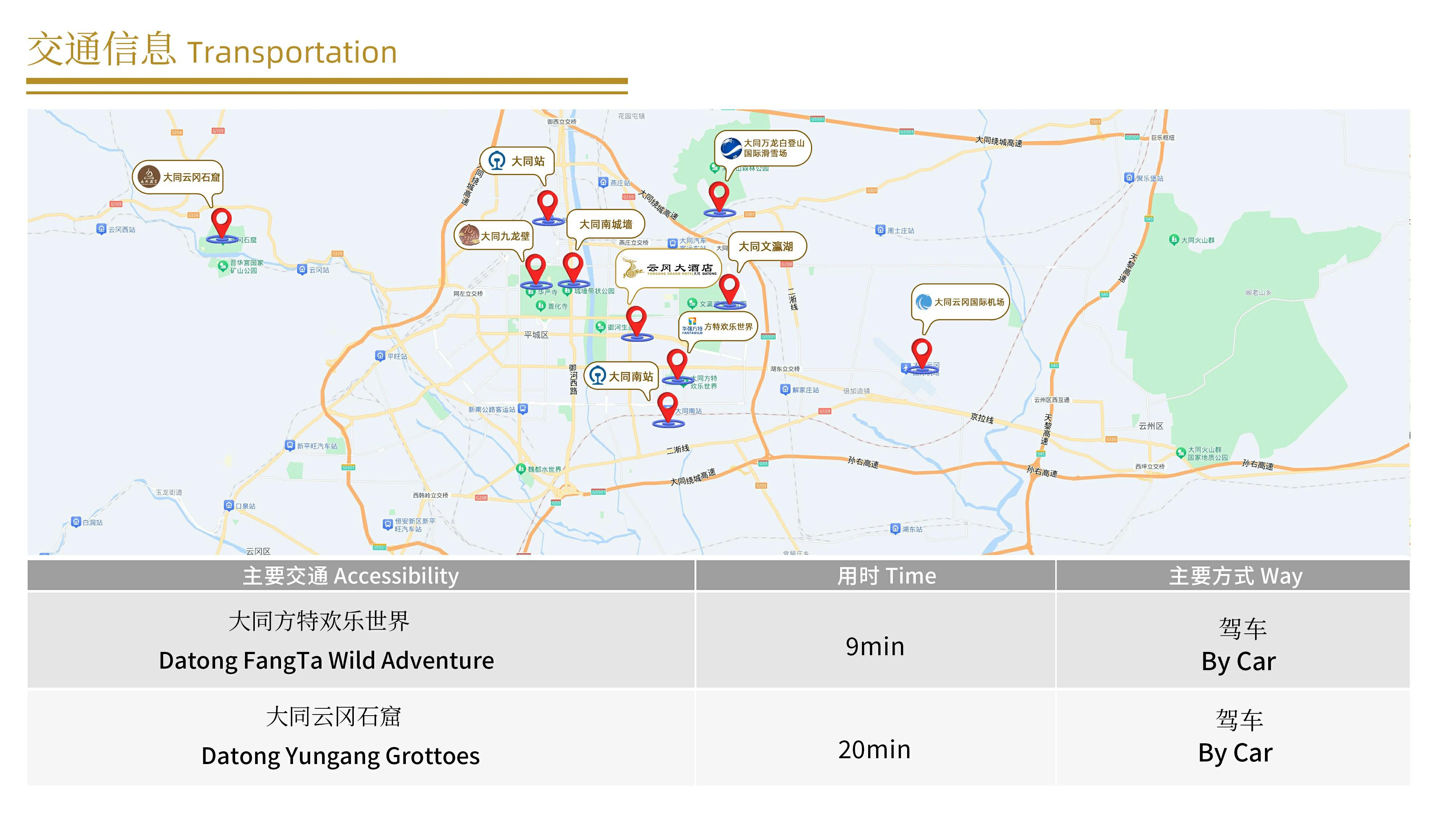1456x819 pixels.
Task: Click the 新平旺汽车站 bus station icon
Action: tap(290, 446)
